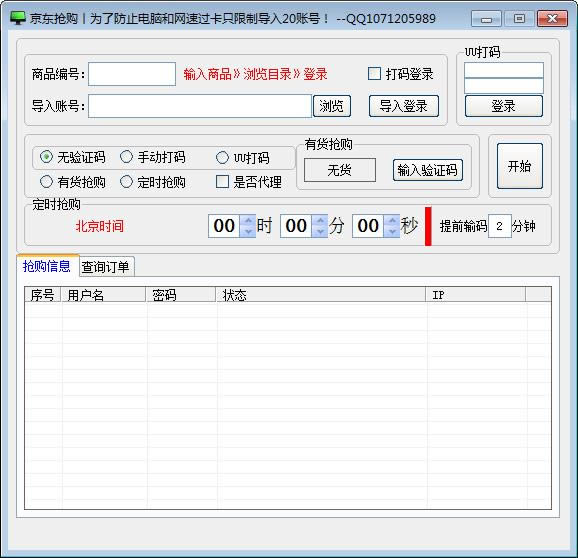578x558 pixels.
Task: Click the 登录 button under UU打码
Action: click(504, 106)
